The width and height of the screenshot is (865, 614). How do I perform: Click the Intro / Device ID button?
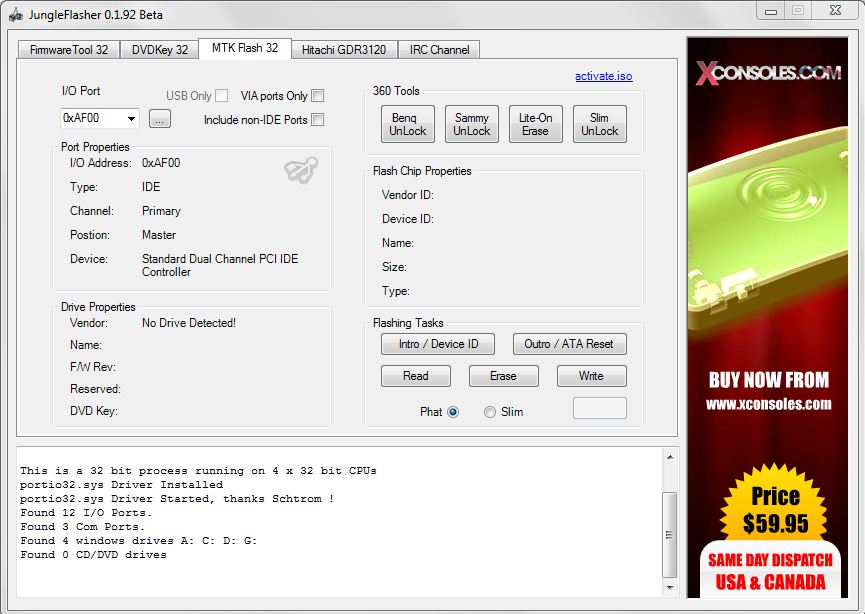tap(438, 344)
